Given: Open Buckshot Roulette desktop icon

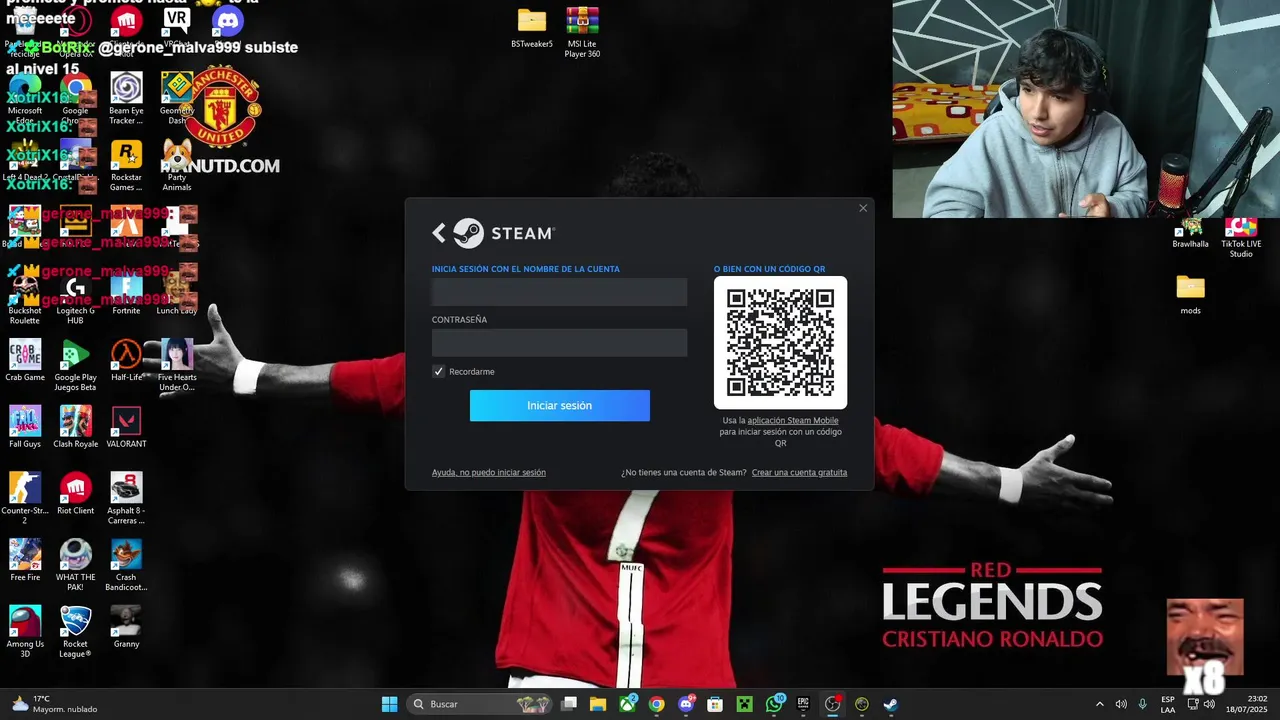Looking at the screenshot, I should tap(25, 299).
